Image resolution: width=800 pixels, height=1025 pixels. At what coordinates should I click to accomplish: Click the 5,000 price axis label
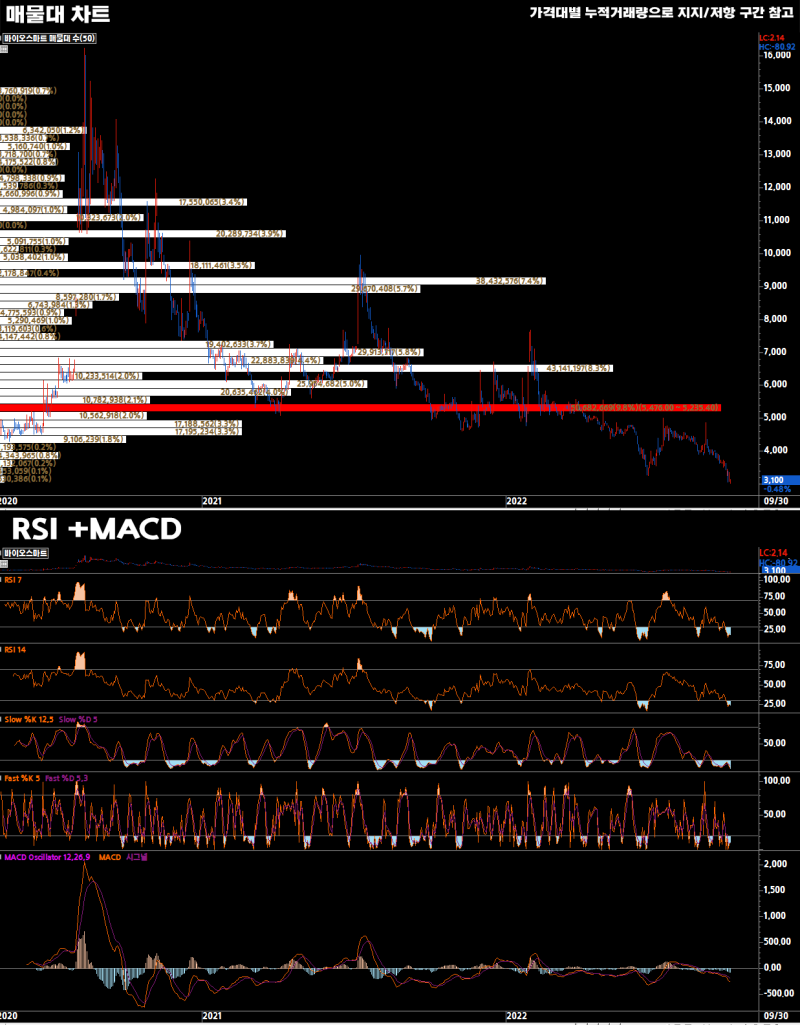pos(777,417)
